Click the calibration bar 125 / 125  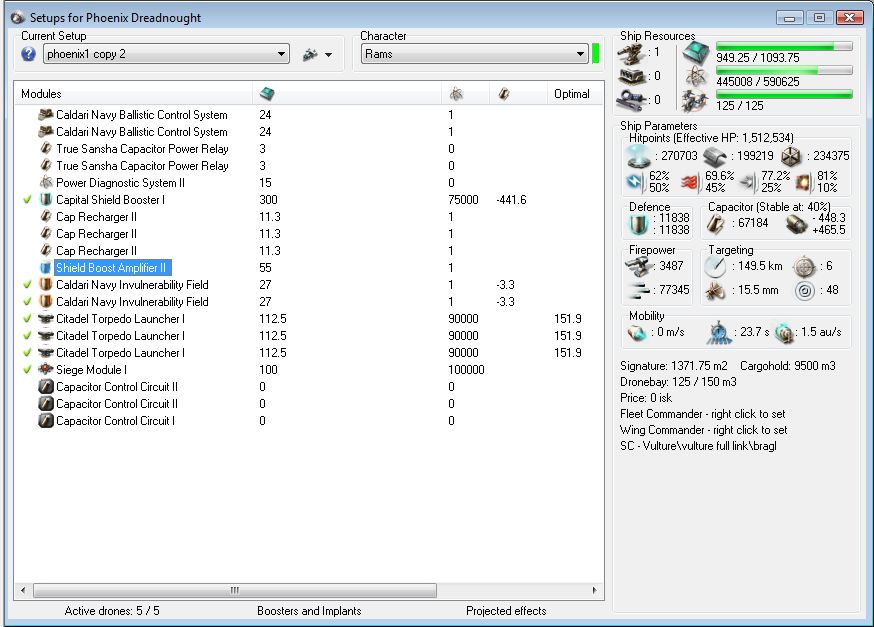(784, 95)
